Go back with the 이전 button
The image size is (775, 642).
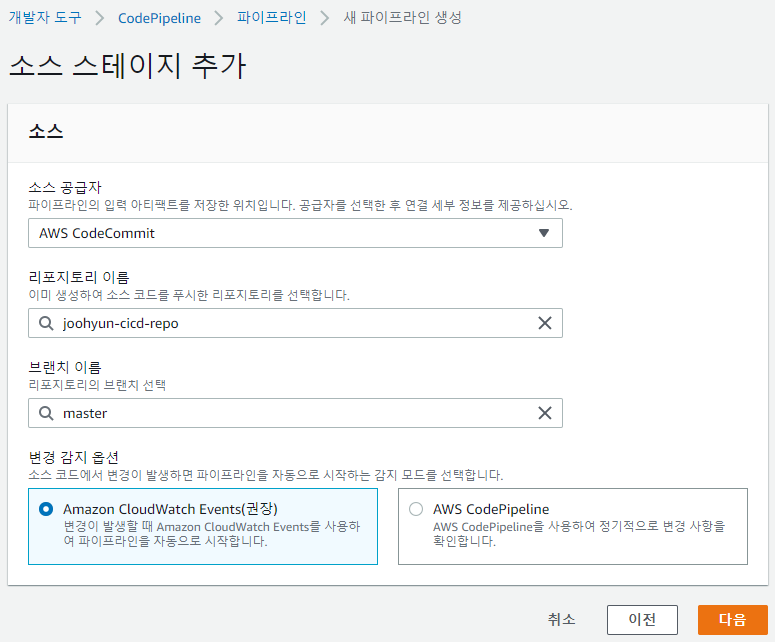642,620
